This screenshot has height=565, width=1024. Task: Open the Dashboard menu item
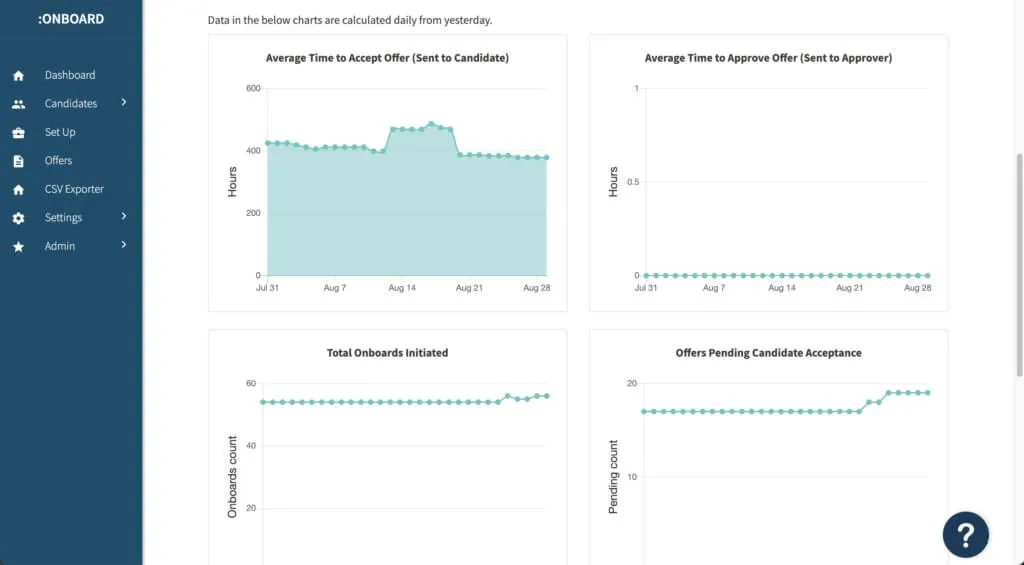coord(70,75)
